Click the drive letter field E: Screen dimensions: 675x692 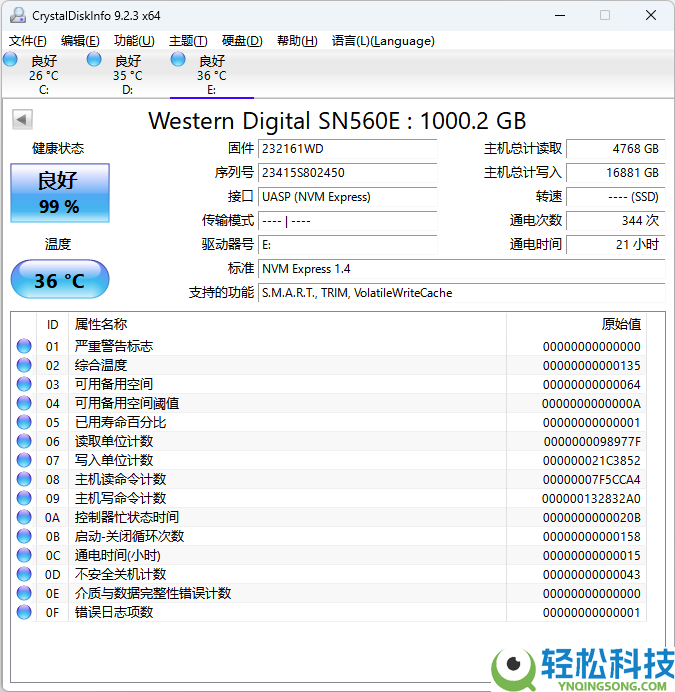(x=347, y=244)
